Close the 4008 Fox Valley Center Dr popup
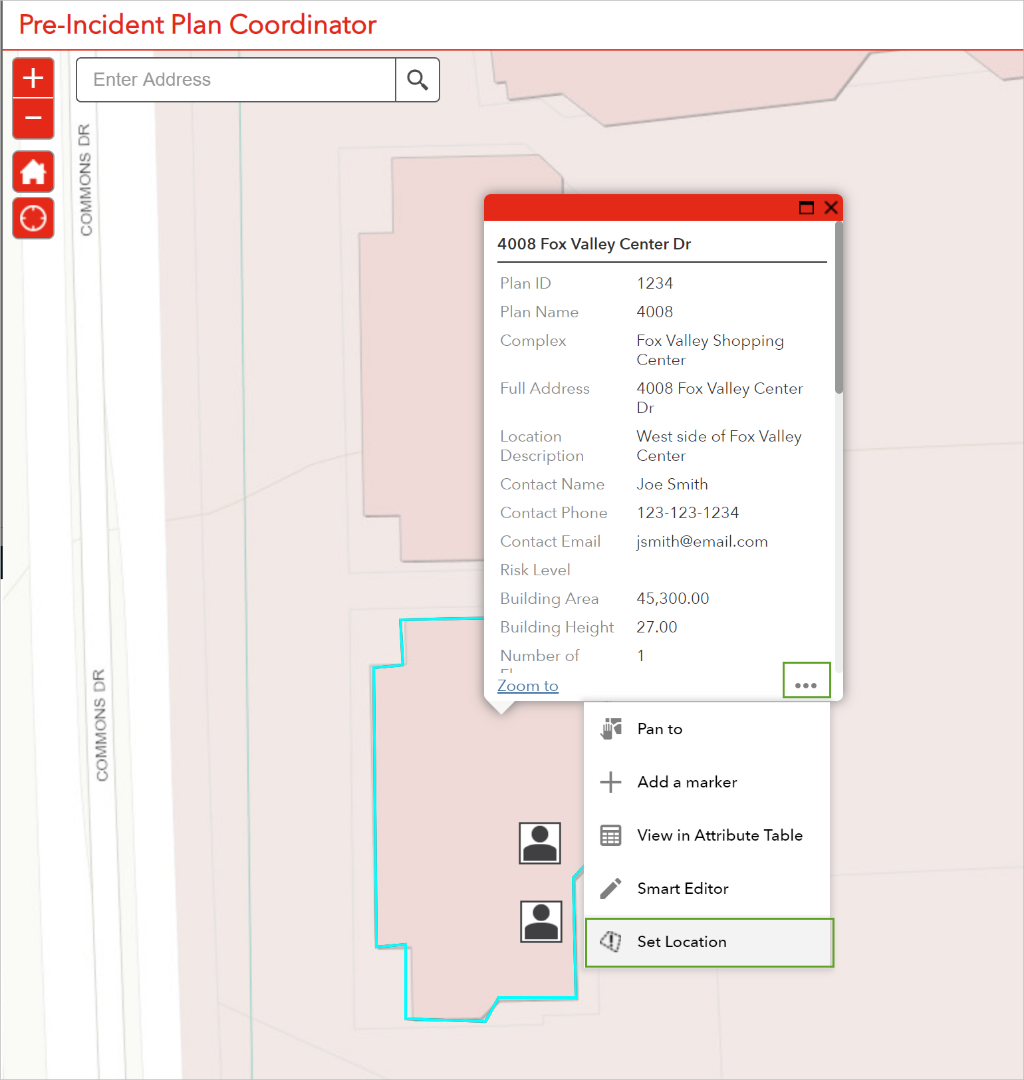Image resolution: width=1024 pixels, height=1080 pixels. (x=830, y=208)
